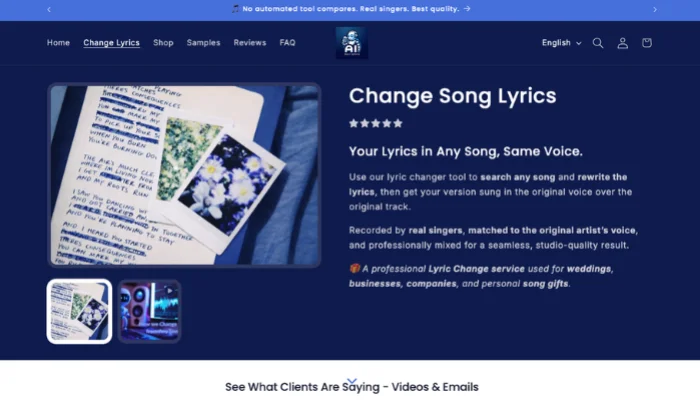The image size is (700, 400).
Task: Open the Shop menu item
Action: pyautogui.click(x=163, y=43)
